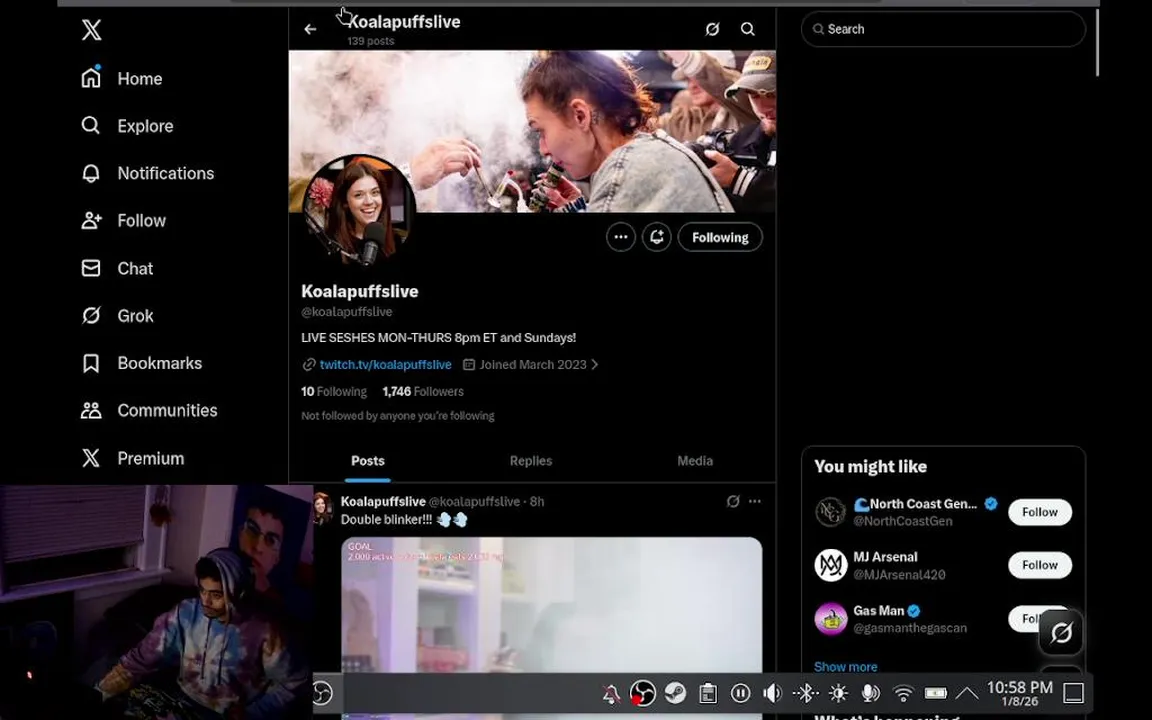Go back using the profile header arrow
The width and height of the screenshot is (1152, 720).
(x=310, y=29)
